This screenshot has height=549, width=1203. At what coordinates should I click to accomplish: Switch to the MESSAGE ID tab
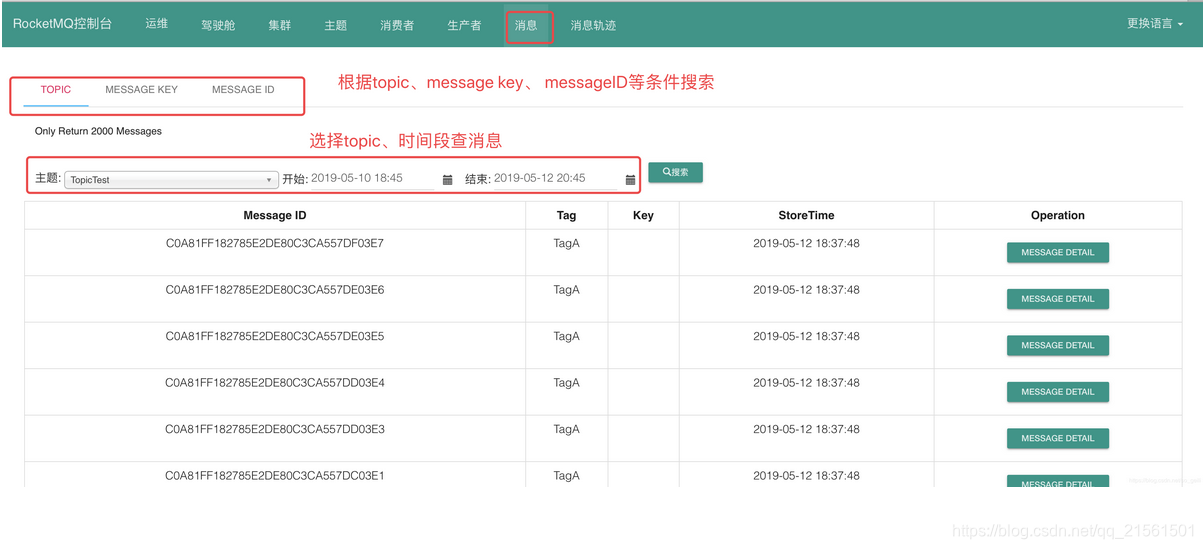[243, 90]
